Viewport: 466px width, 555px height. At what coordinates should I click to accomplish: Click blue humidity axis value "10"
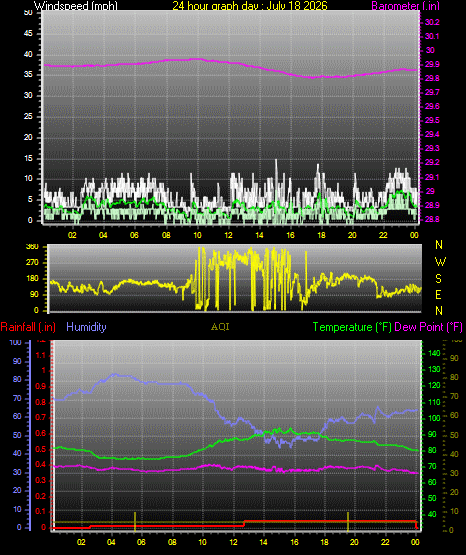click(17, 509)
